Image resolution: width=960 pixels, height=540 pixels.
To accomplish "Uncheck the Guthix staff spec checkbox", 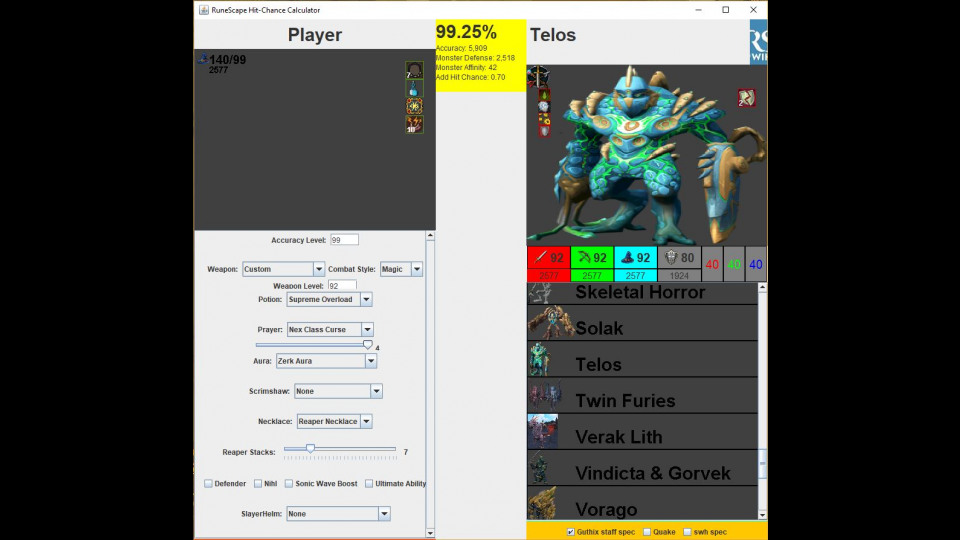I will click(571, 532).
